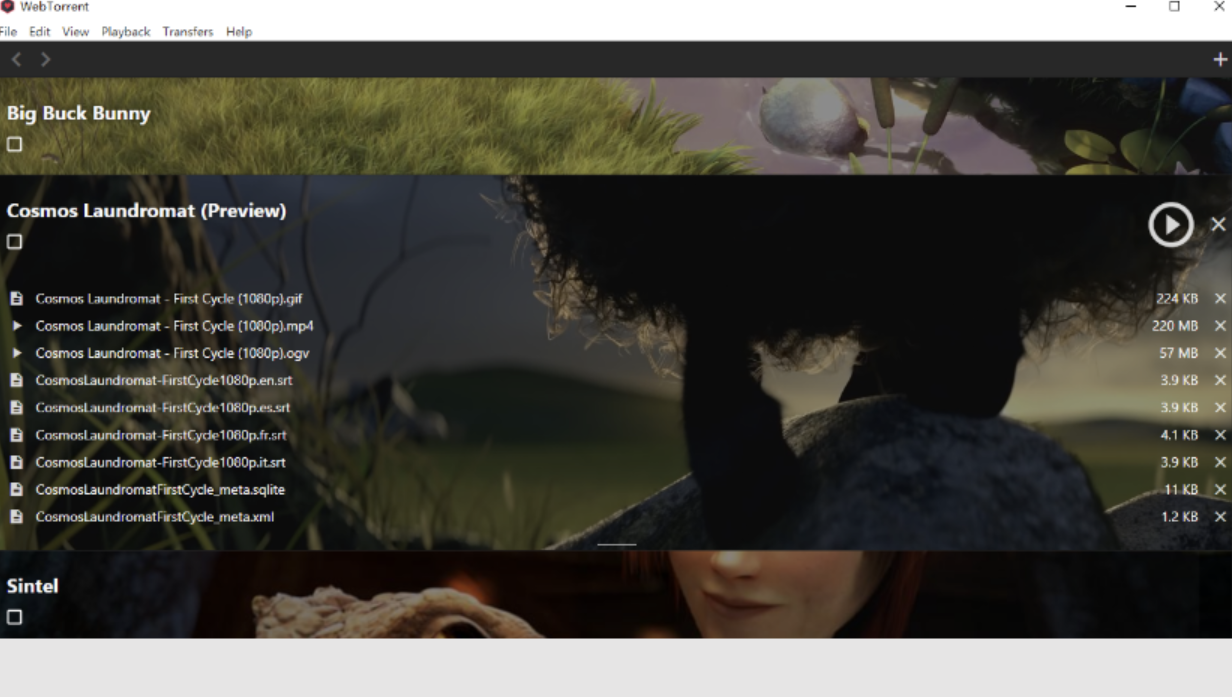The height and width of the screenshot is (697, 1232).
Task: Click the document icon beside the gif file
Action: click(16, 298)
